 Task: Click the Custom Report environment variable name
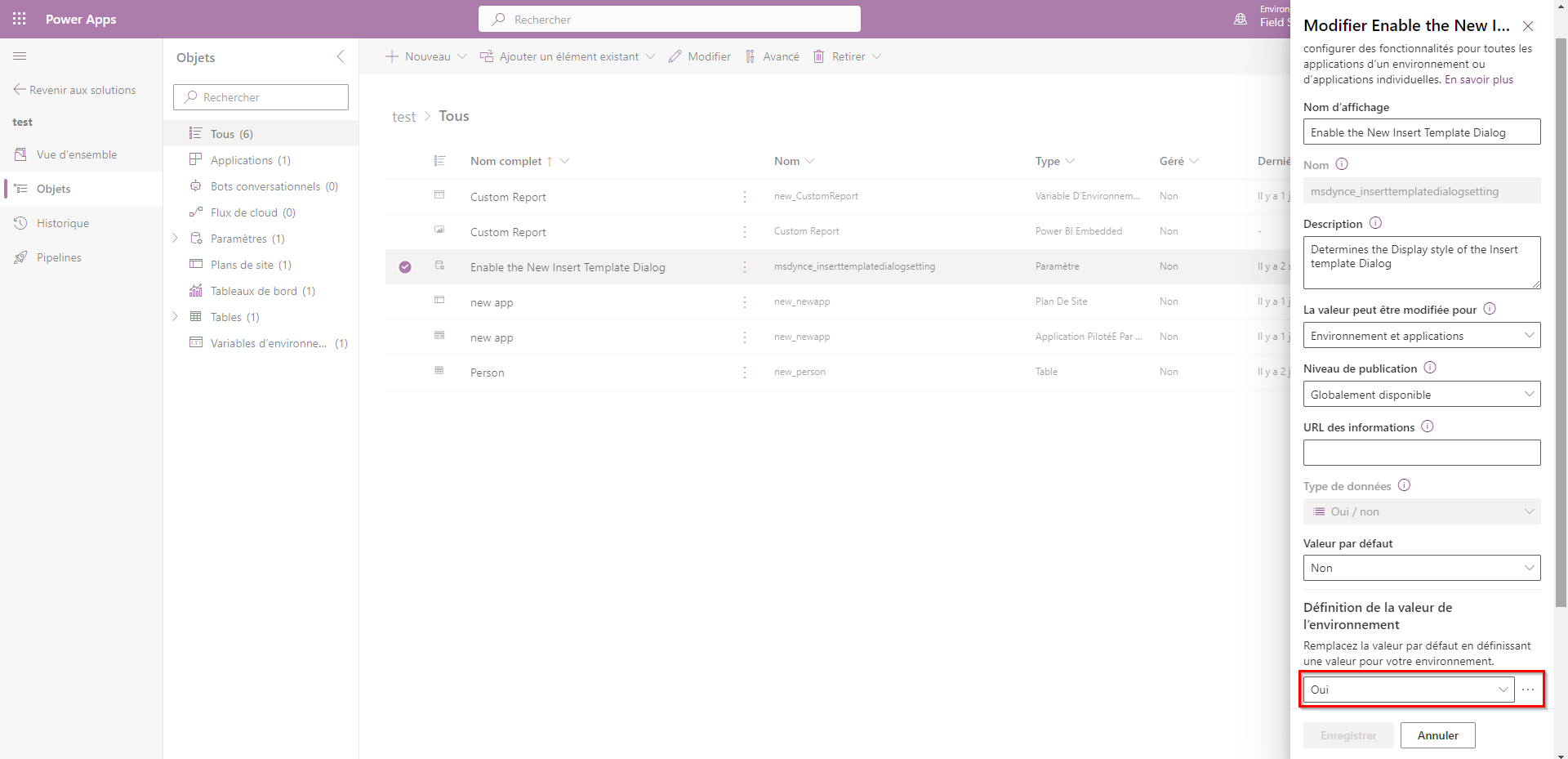pyautogui.click(x=508, y=197)
